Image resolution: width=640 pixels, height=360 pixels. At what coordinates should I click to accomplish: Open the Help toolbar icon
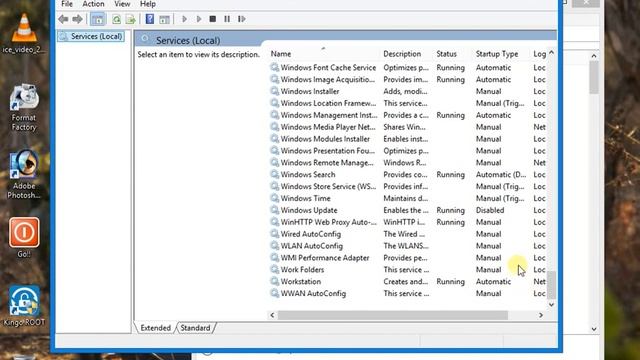click(x=150, y=19)
